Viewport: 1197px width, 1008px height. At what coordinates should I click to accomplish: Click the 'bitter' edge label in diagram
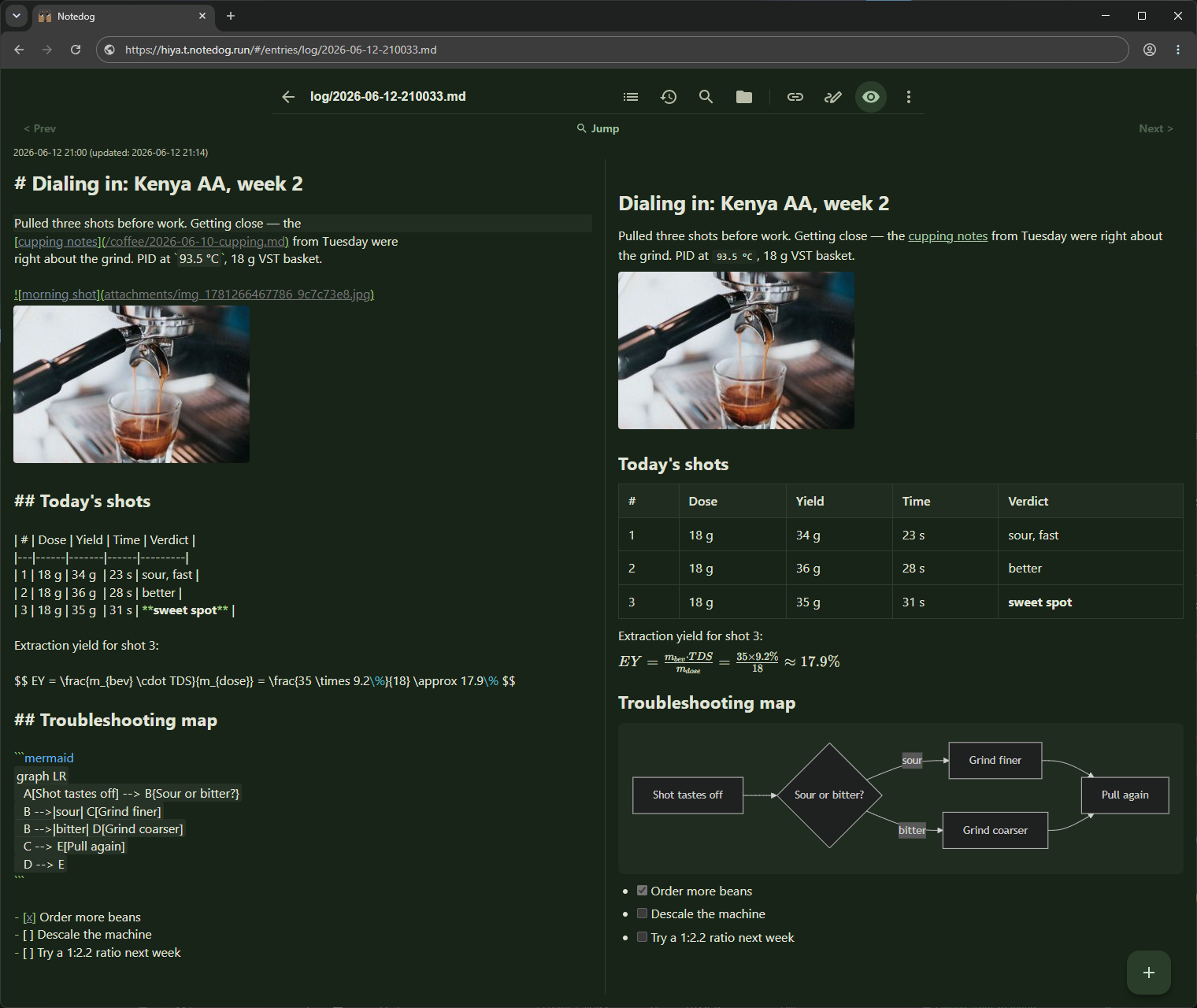tap(912, 830)
